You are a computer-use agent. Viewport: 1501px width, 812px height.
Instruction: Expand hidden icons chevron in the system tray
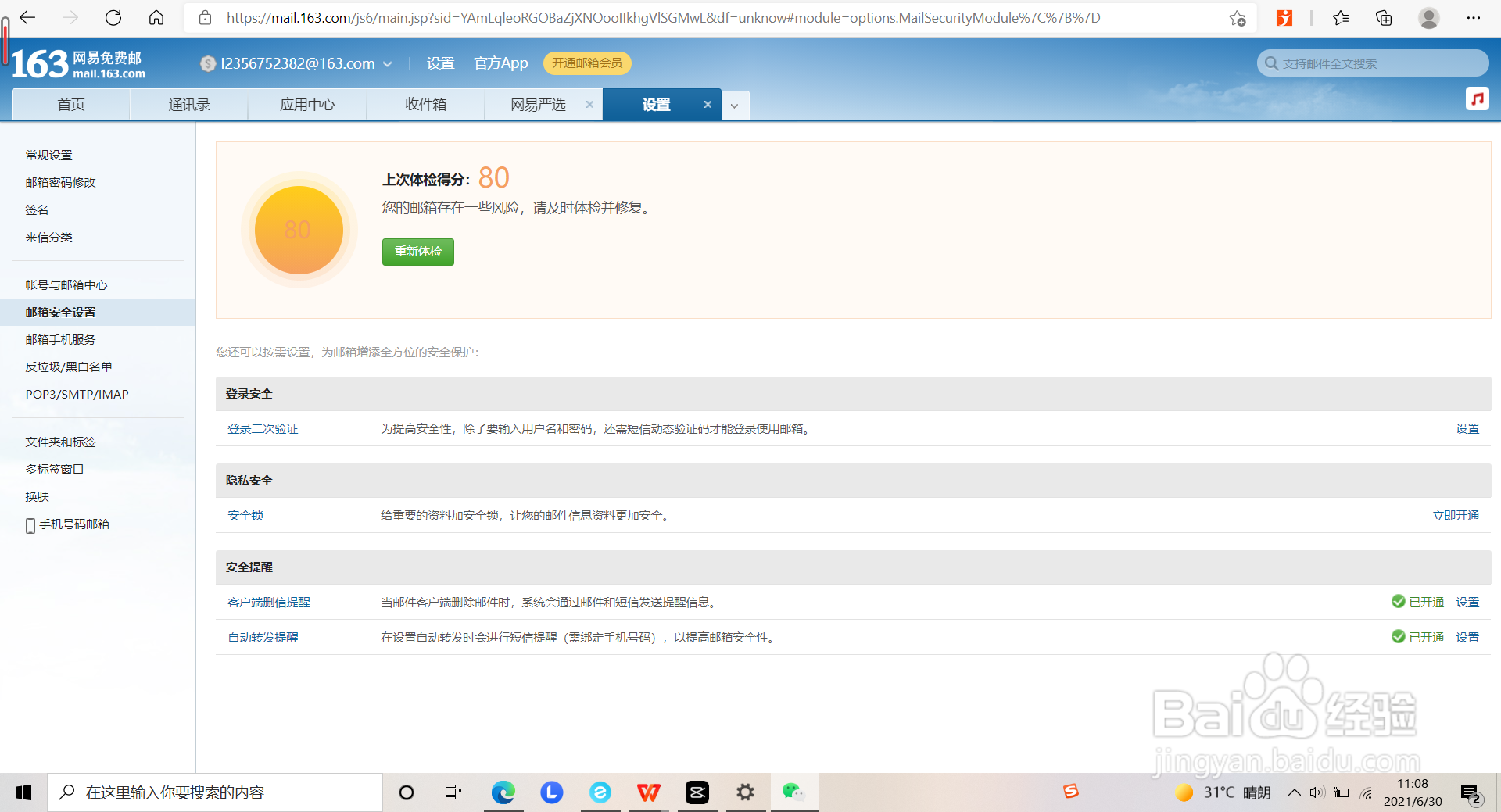[1294, 792]
